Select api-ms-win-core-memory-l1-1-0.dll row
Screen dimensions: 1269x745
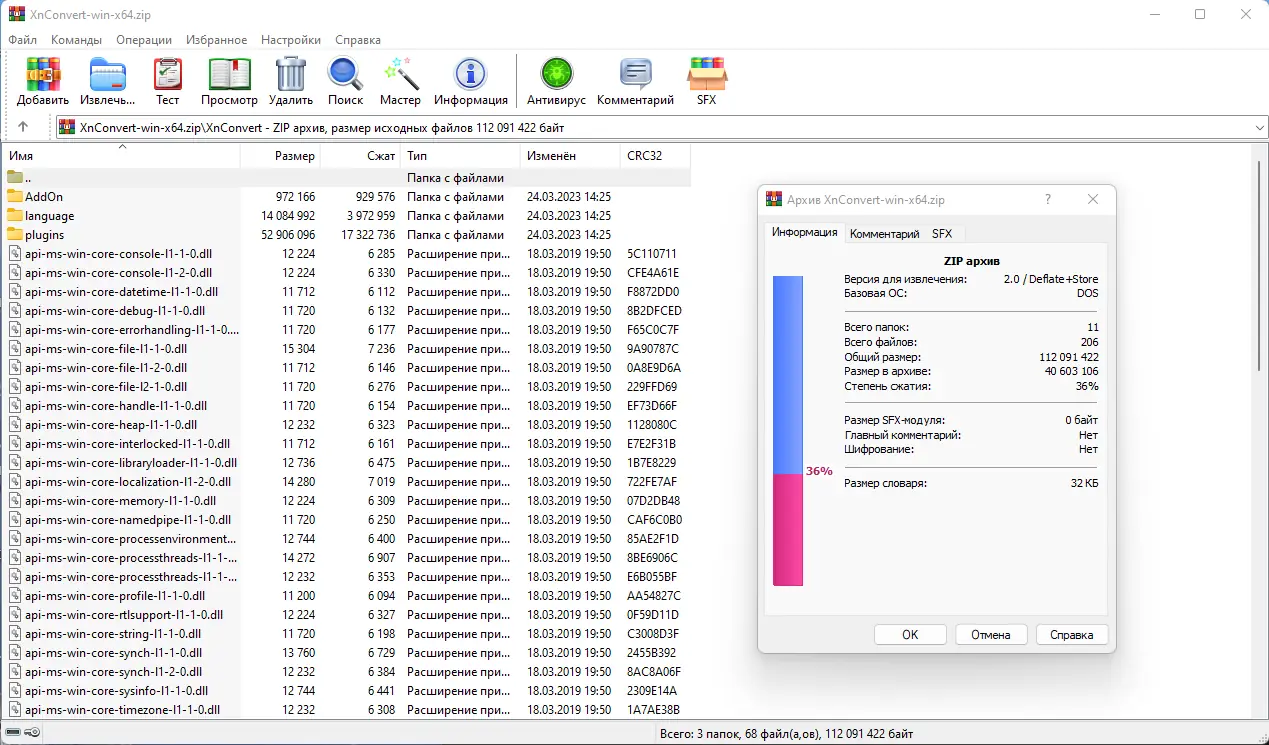pos(346,501)
